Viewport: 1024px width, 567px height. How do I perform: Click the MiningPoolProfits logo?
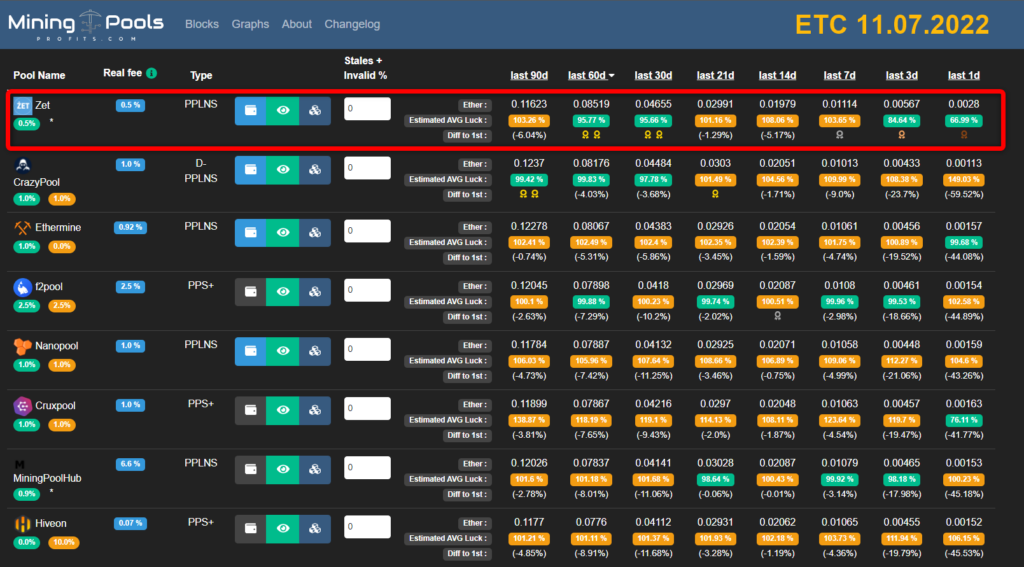[x=85, y=24]
